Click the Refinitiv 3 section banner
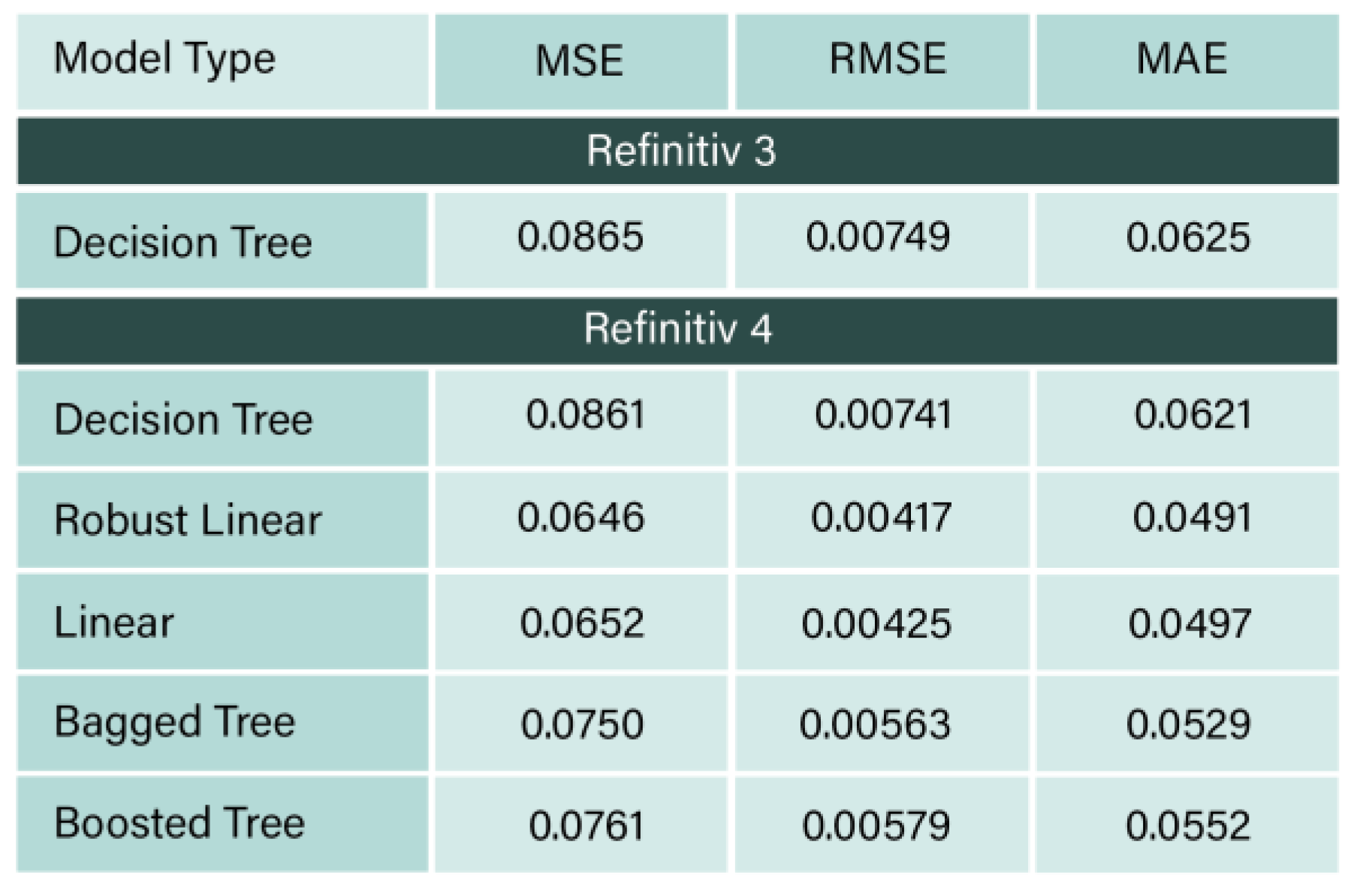This screenshot has width=1354, height=896. (680, 150)
